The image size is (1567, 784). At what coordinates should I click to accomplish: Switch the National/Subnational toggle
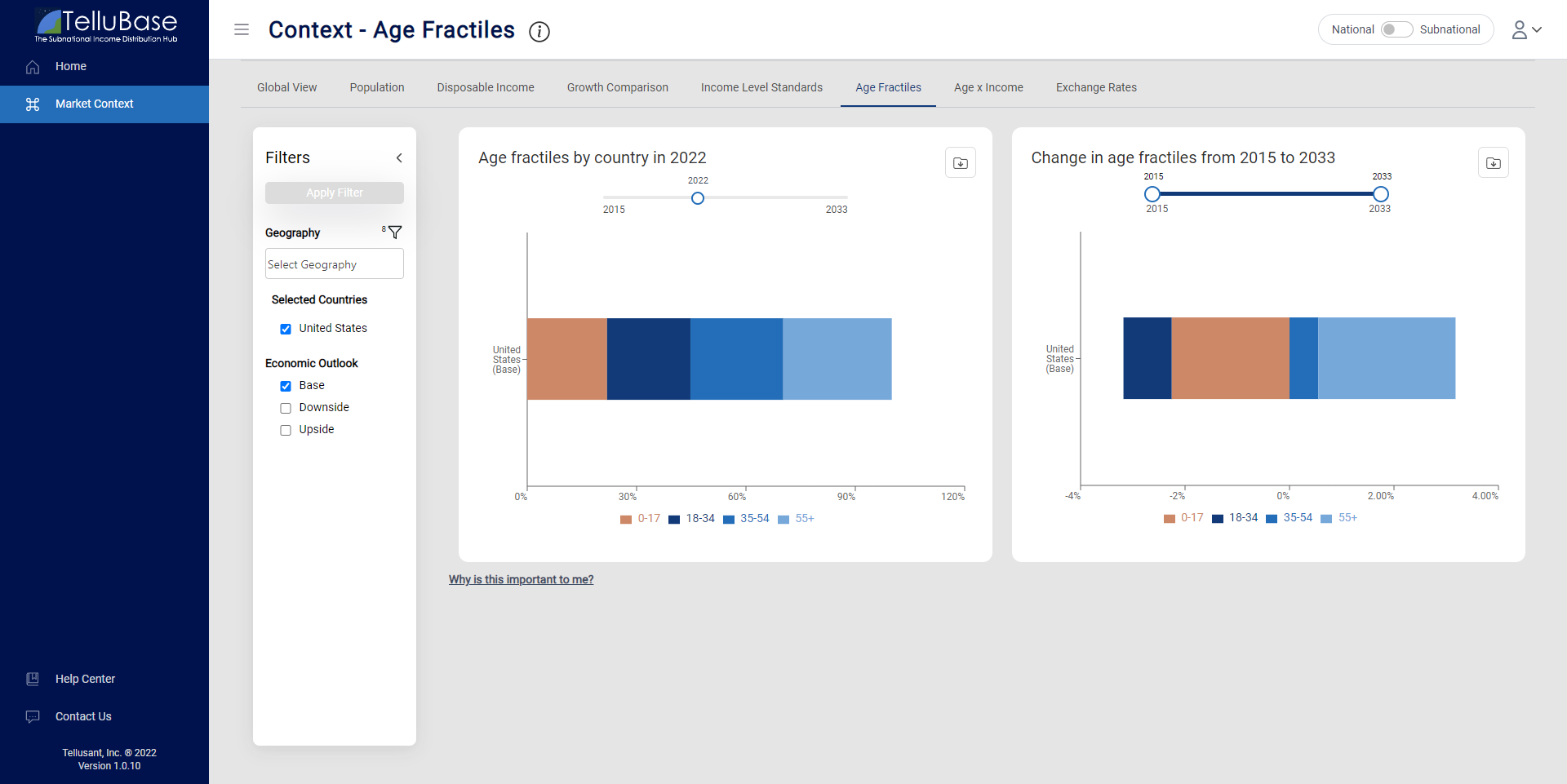pos(1396,29)
